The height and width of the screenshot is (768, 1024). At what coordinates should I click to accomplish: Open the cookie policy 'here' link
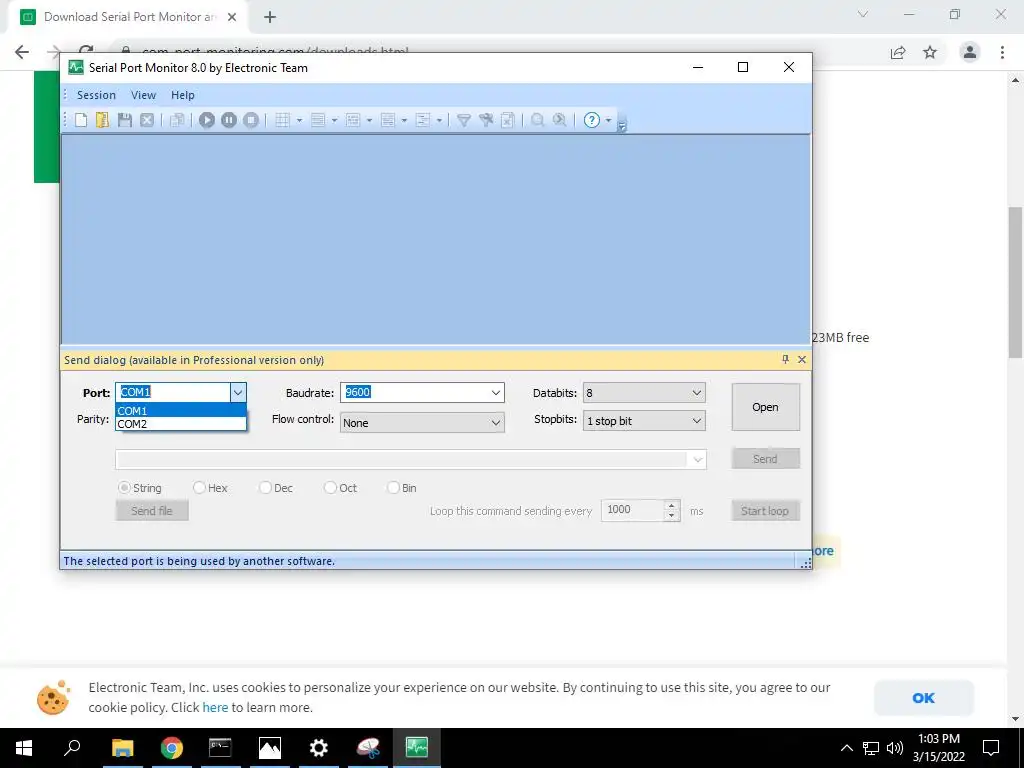(215, 707)
